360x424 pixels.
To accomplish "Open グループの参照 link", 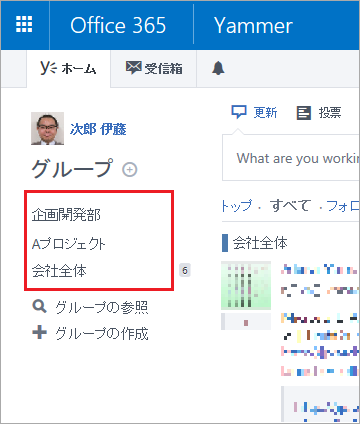I will [102, 307].
